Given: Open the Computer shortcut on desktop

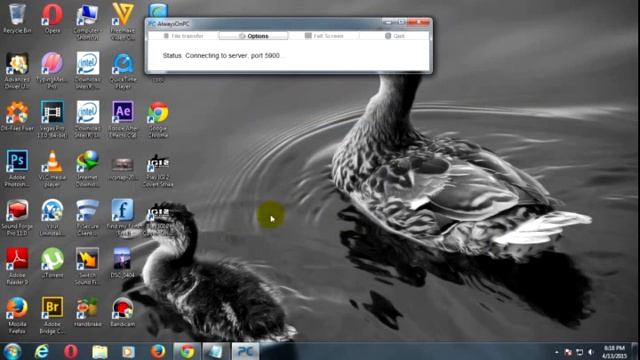Looking at the screenshot, I should click(x=87, y=22).
